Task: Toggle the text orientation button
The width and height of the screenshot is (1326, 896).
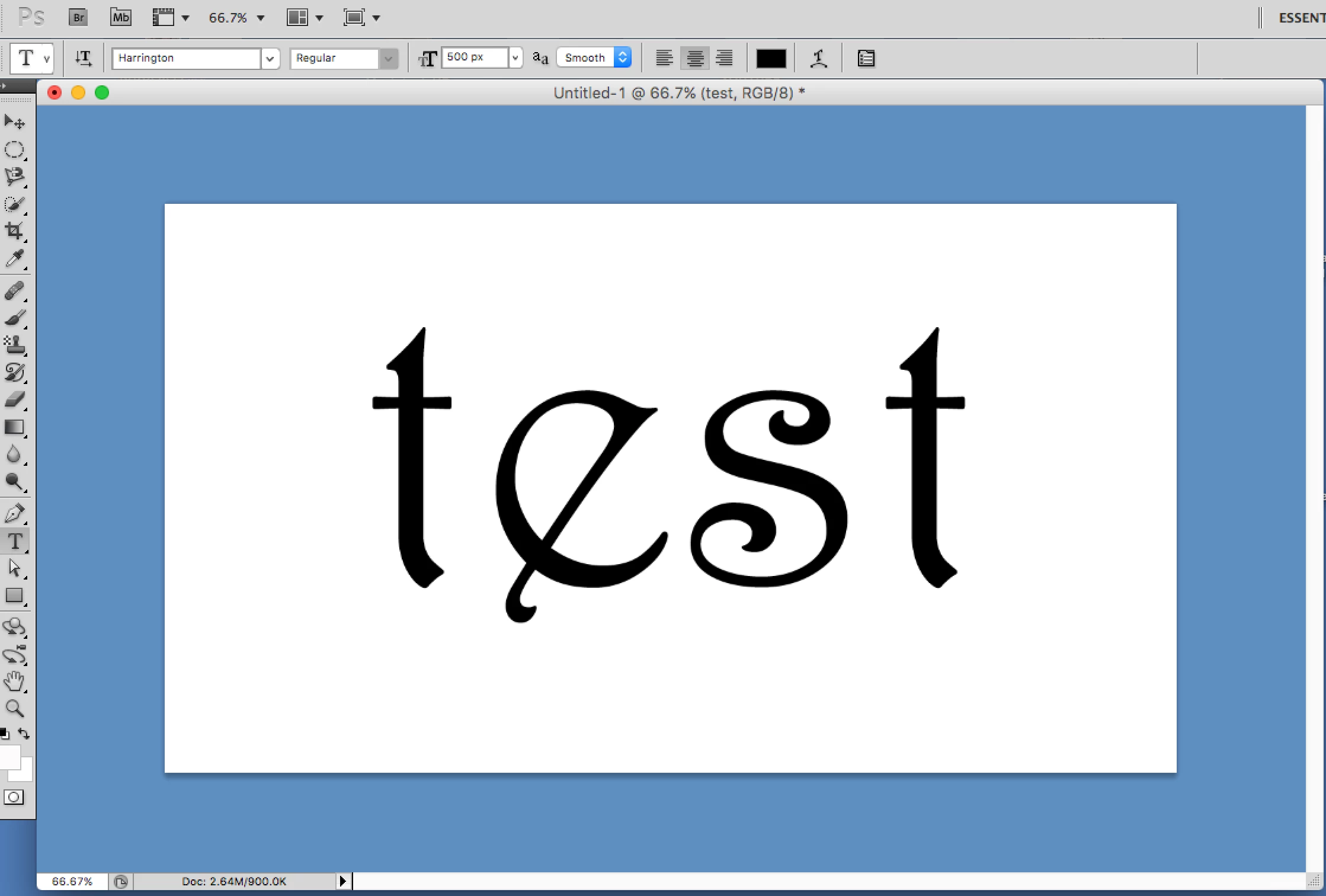Action: click(84, 58)
